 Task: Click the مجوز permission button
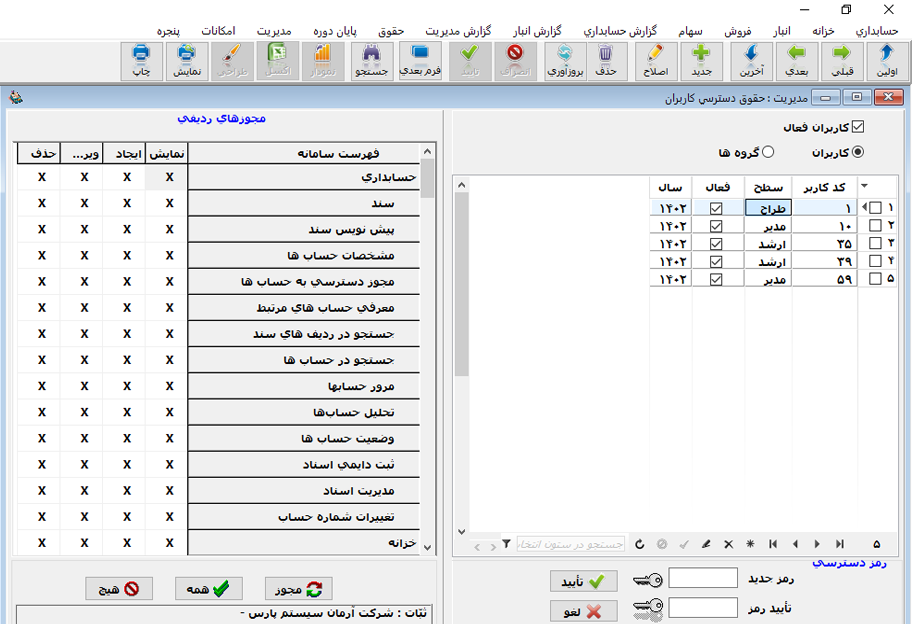(298, 589)
